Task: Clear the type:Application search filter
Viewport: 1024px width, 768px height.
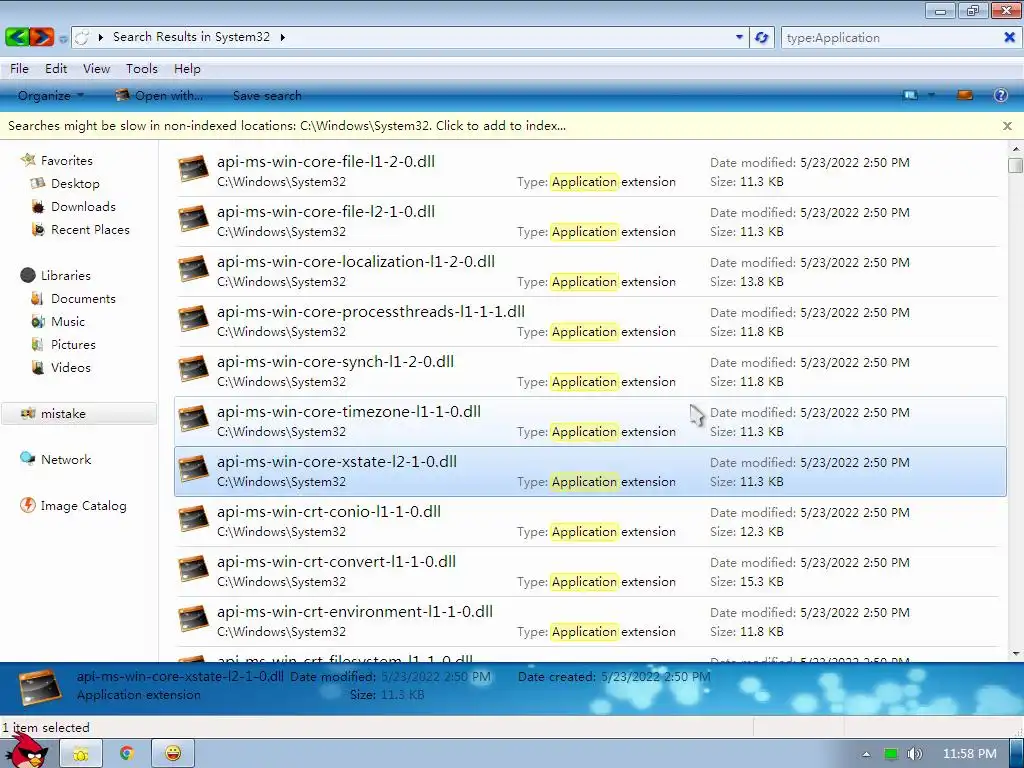Action: (1009, 37)
